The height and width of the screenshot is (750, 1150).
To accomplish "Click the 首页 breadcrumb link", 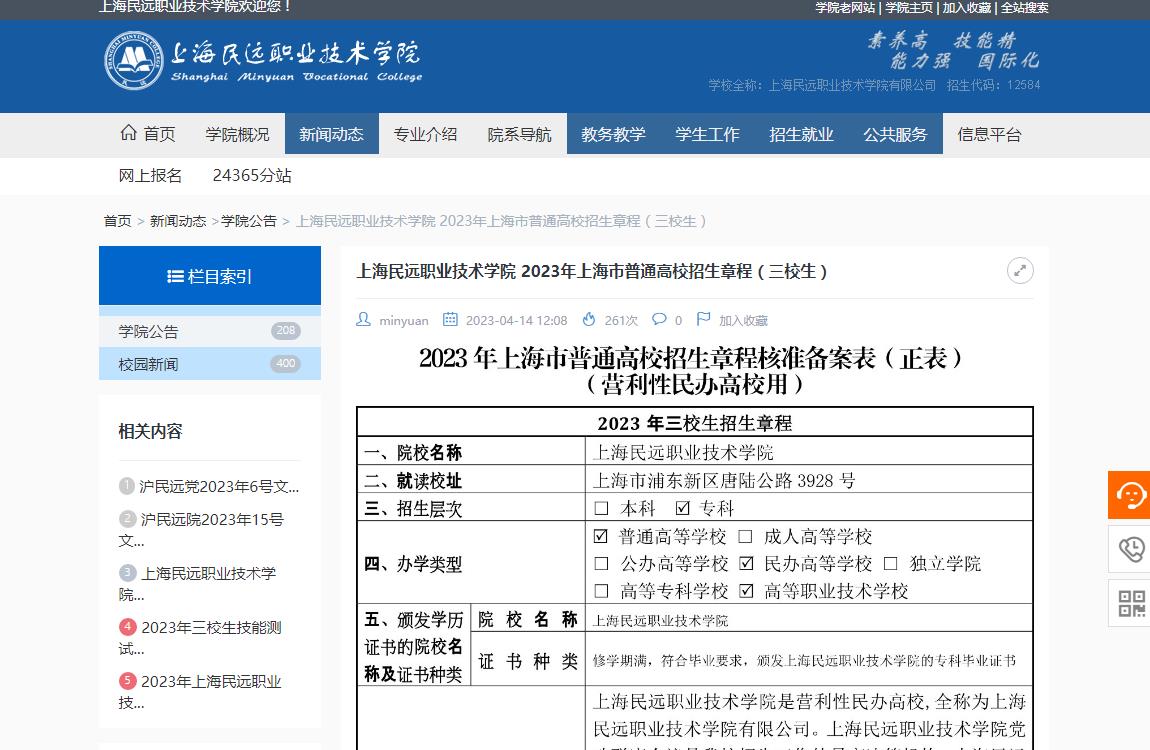I will pyautogui.click(x=117, y=221).
